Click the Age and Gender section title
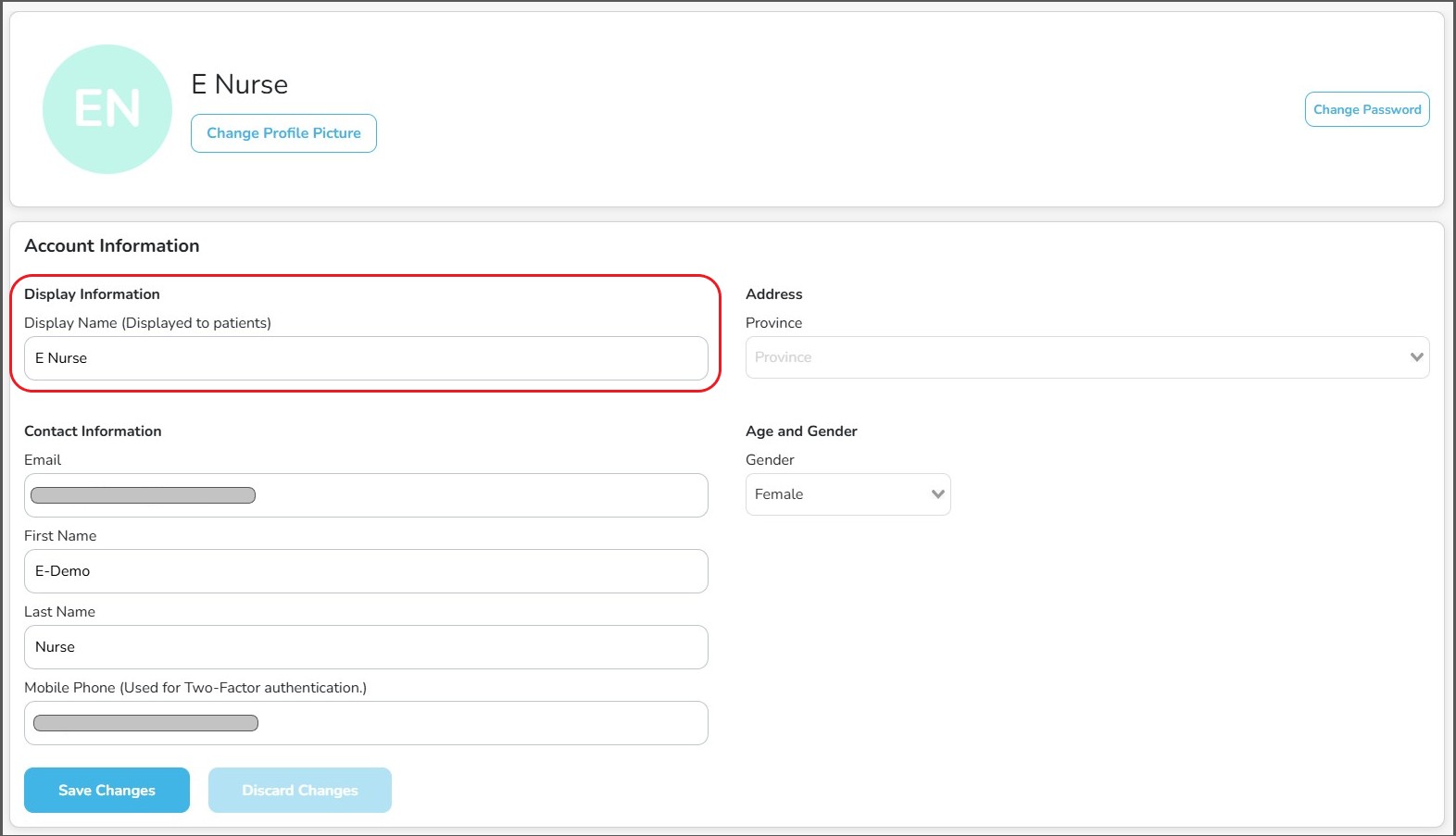 801,431
